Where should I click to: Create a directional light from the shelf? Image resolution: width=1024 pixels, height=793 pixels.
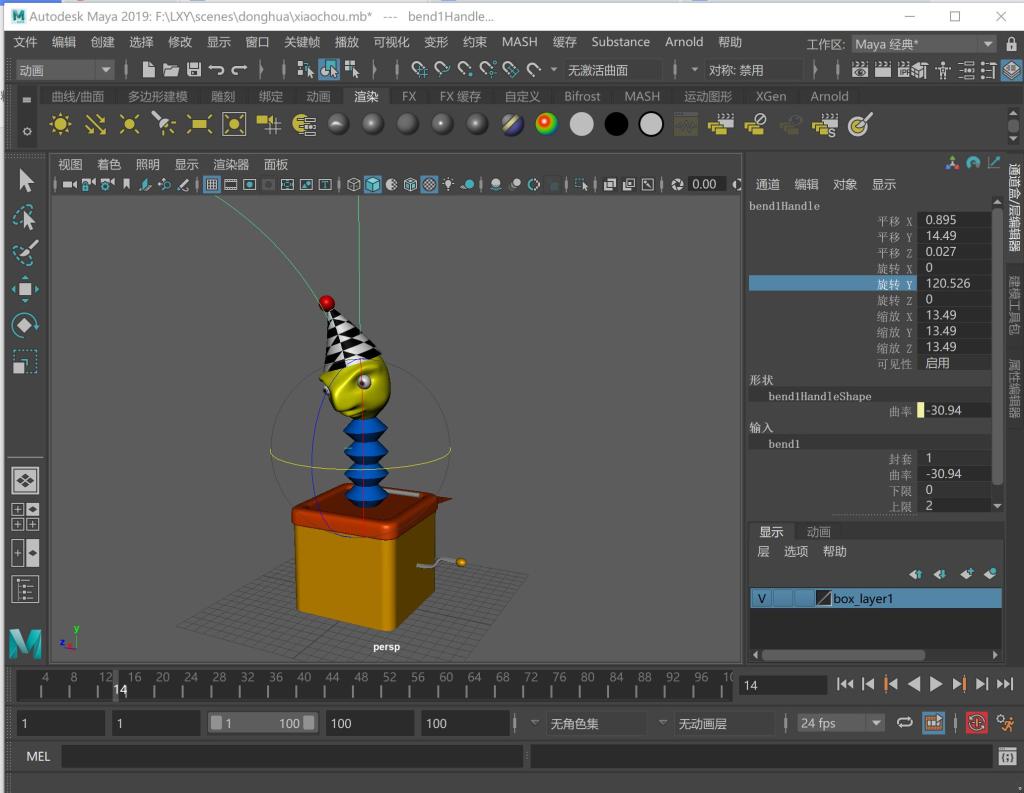click(x=95, y=124)
